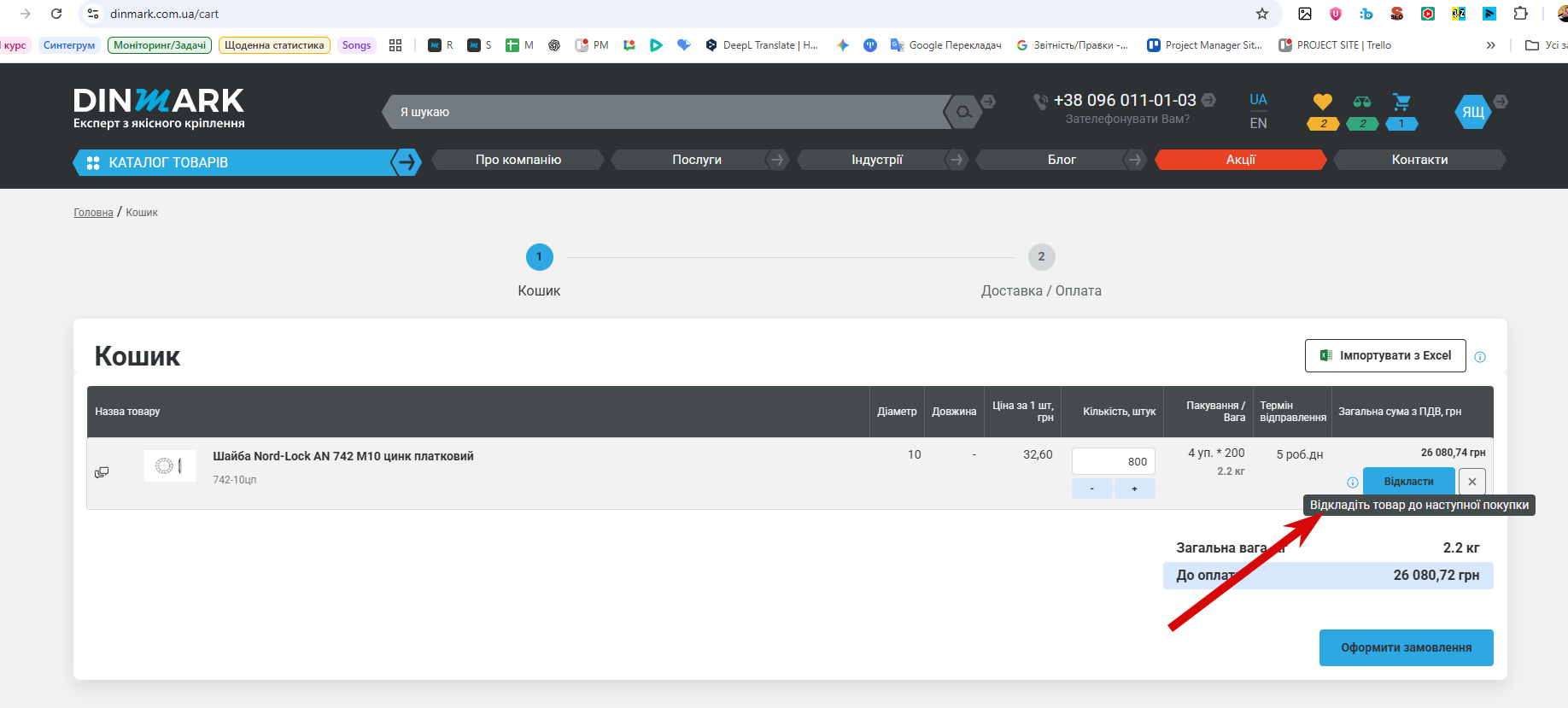Open the green play-arrow bookmark icon
The width and height of the screenshot is (1568, 708).
(x=656, y=45)
